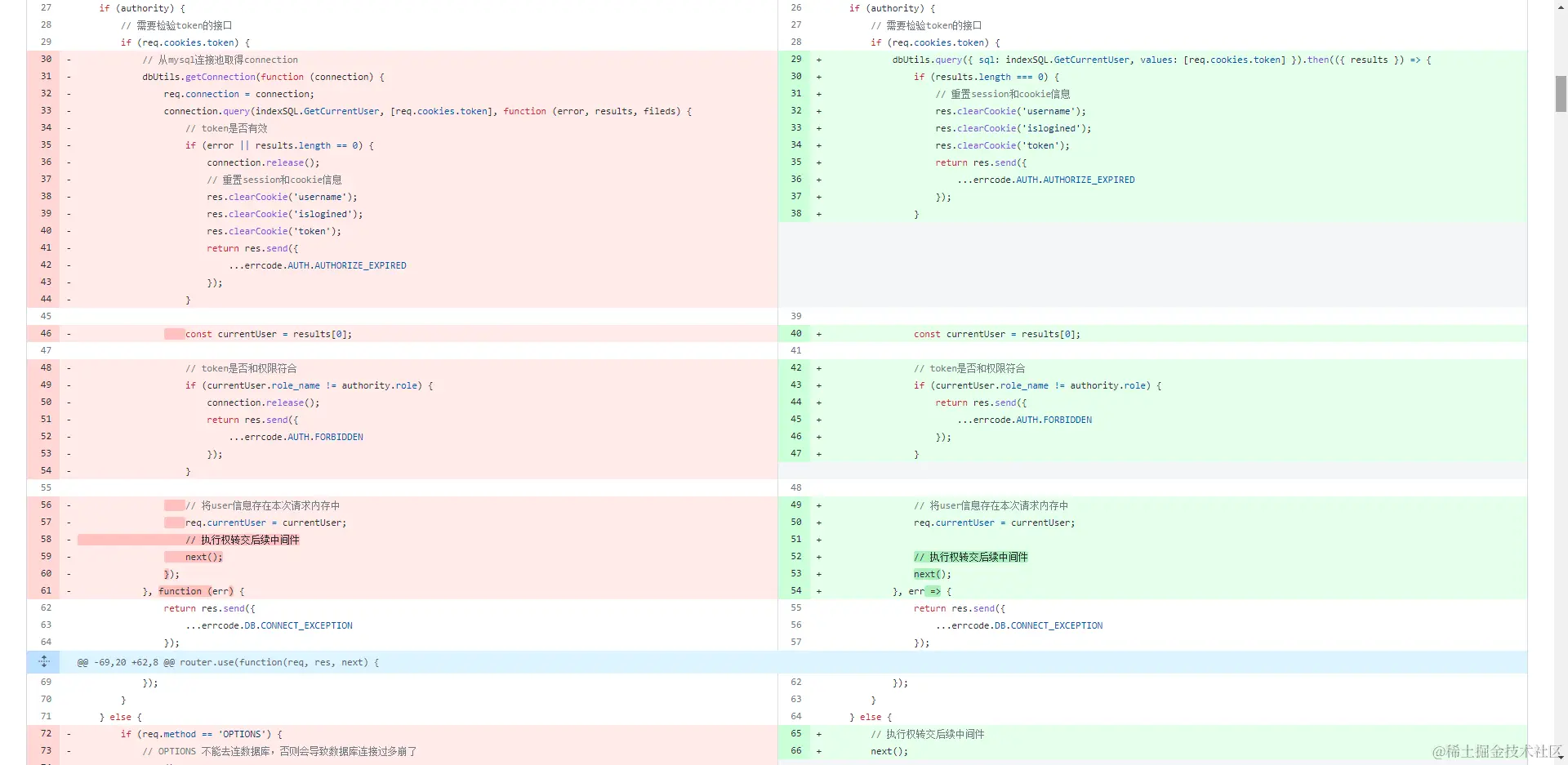Click '...errcode.AUTH.FORBIDDEN' on added line 45
The width and height of the screenshot is (1568, 765).
[x=1025, y=420]
